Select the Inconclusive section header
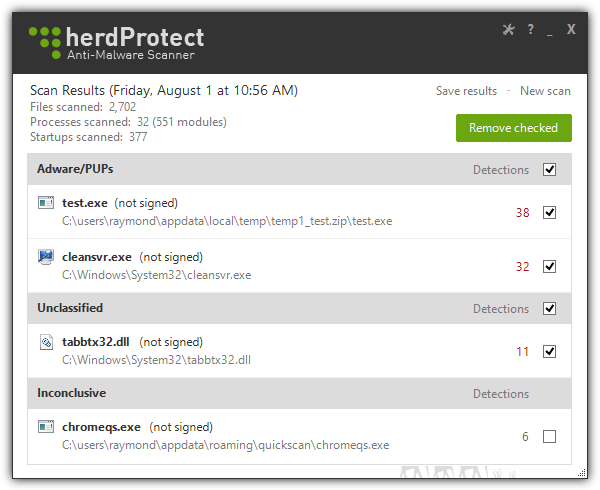Viewport: 600px width, 490px height. (299, 393)
